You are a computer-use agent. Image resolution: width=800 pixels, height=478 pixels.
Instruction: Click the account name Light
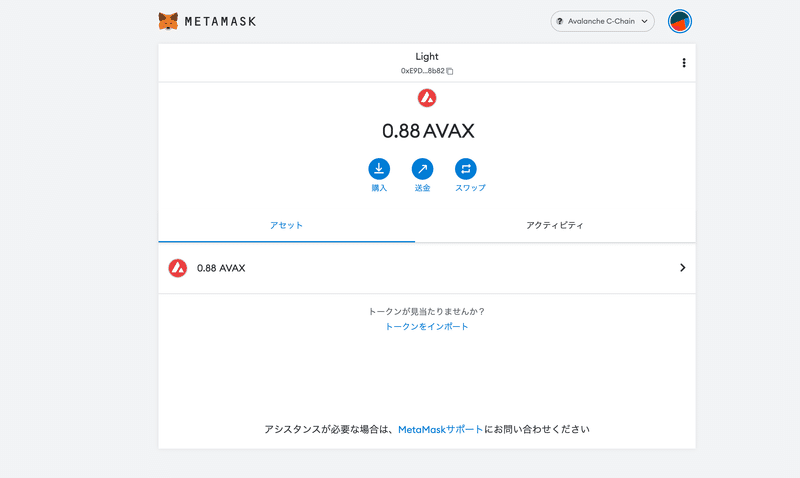[x=427, y=56]
